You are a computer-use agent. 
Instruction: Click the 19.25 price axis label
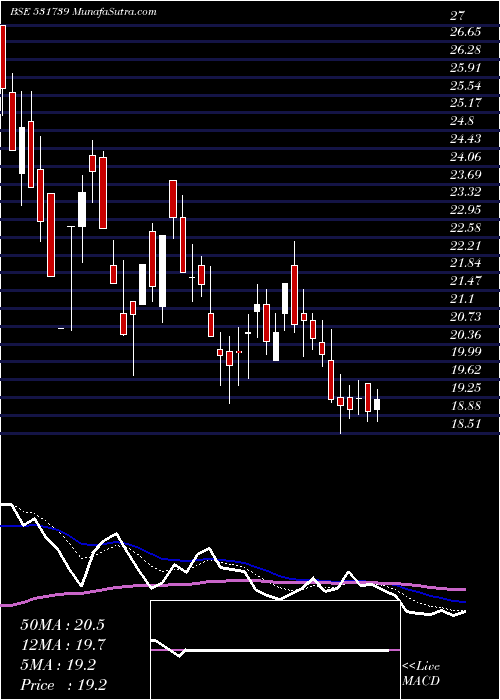pyautogui.click(x=466, y=388)
